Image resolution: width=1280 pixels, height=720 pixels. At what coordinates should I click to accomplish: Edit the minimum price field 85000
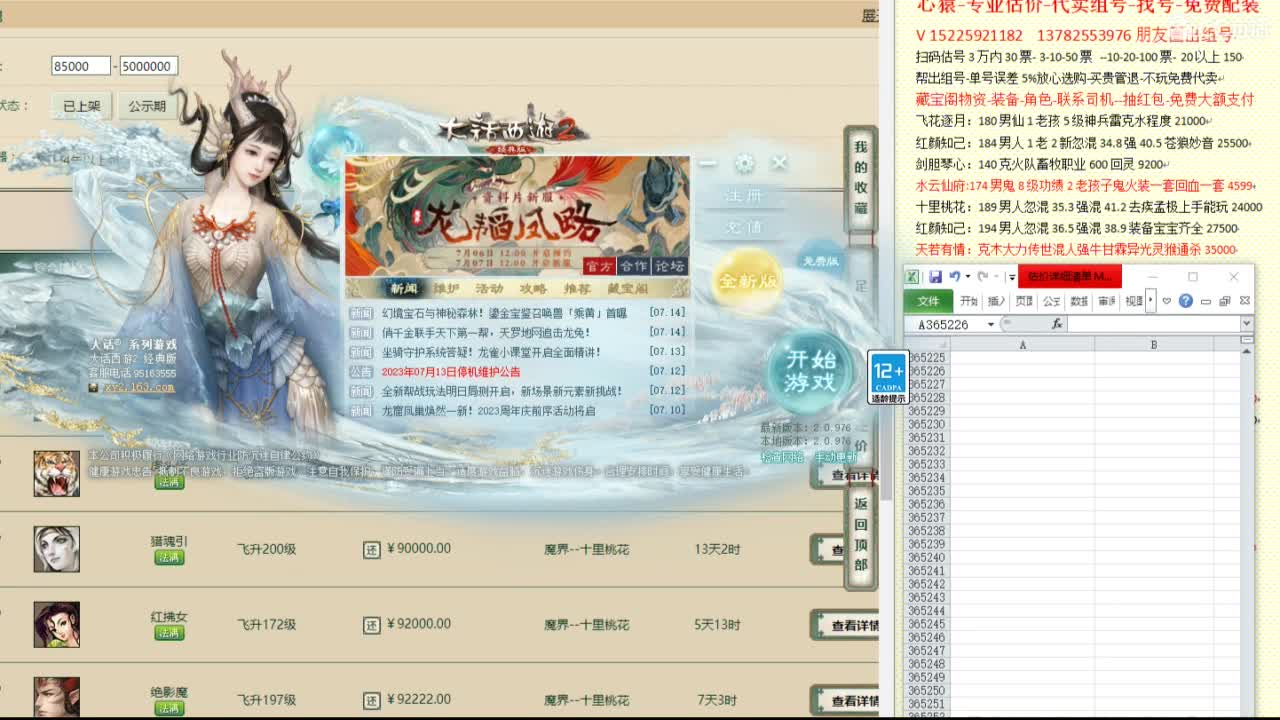click(x=81, y=66)
